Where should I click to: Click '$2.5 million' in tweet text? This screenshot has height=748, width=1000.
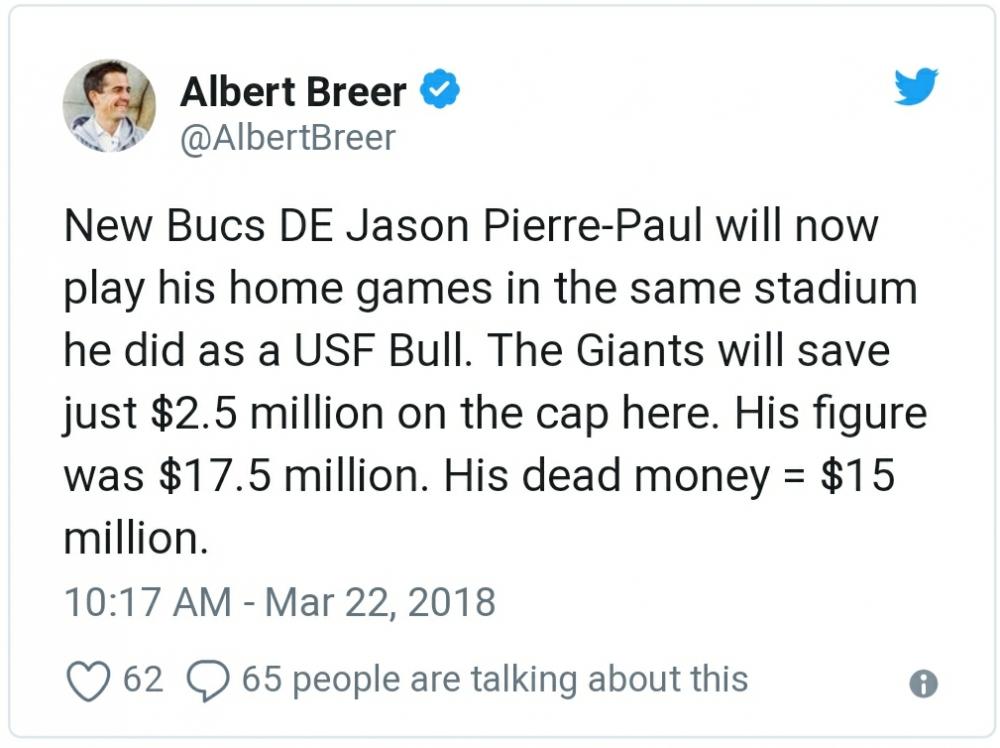(267, 413)
